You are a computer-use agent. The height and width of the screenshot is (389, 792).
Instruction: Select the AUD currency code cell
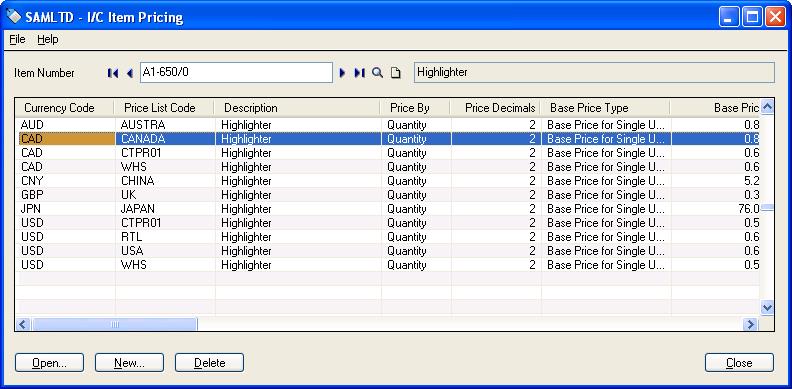coord(66,125)
